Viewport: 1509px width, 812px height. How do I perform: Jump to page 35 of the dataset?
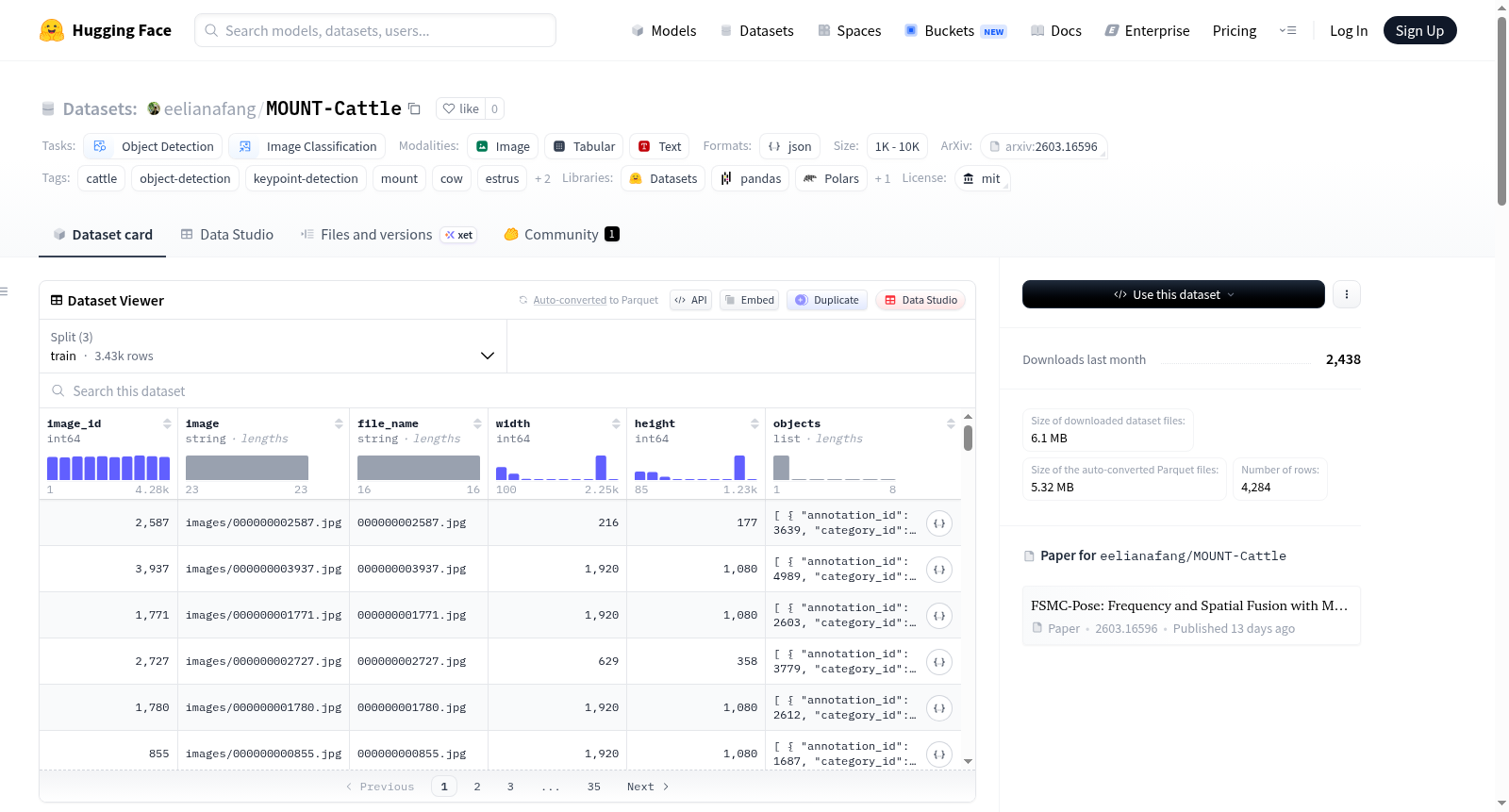594,787
